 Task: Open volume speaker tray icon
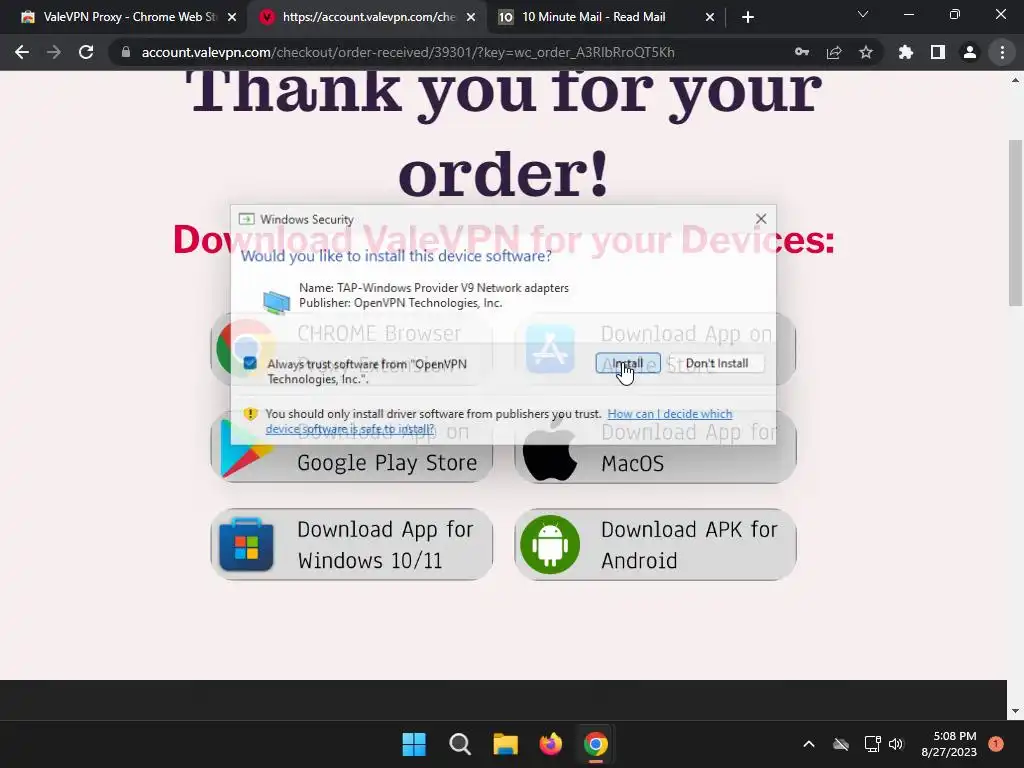tap(896, 744)
